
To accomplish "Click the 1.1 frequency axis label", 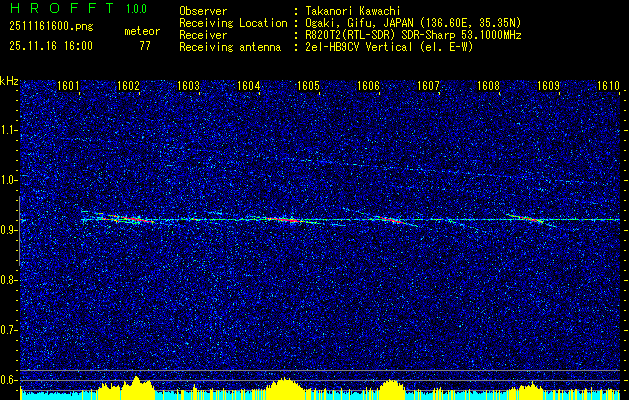I will point(8,130).
